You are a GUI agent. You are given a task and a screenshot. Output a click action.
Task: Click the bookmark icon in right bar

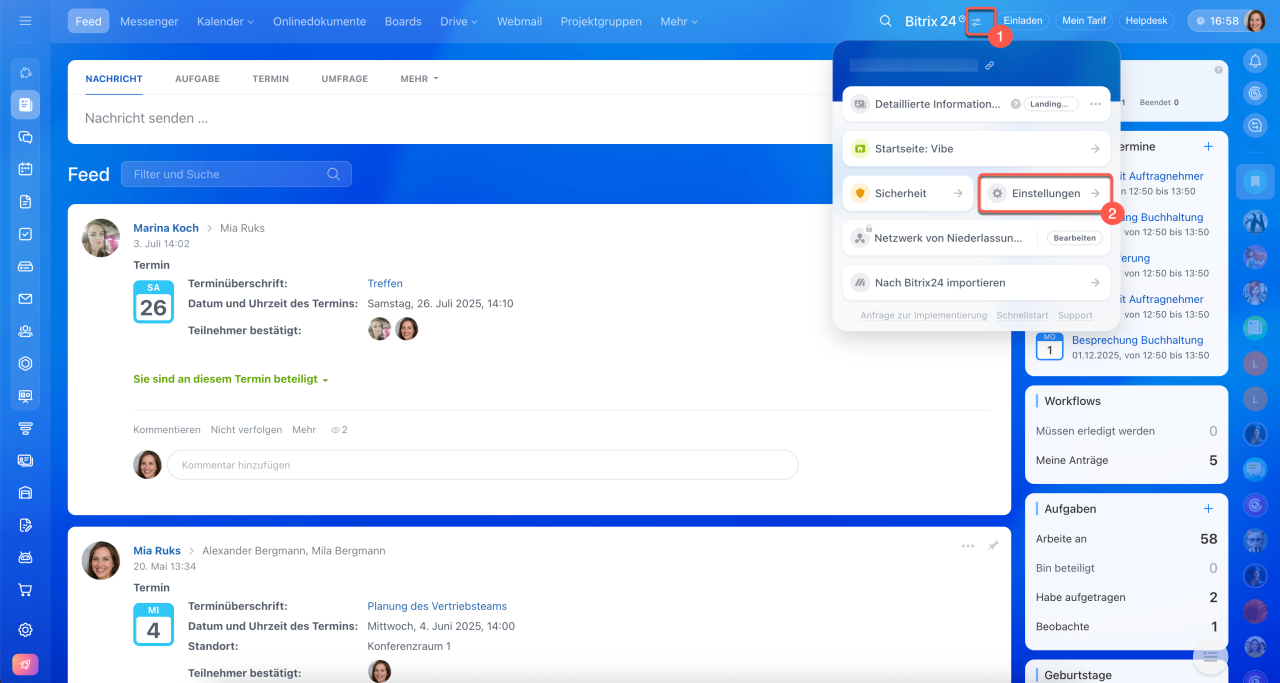(1254, 182)
